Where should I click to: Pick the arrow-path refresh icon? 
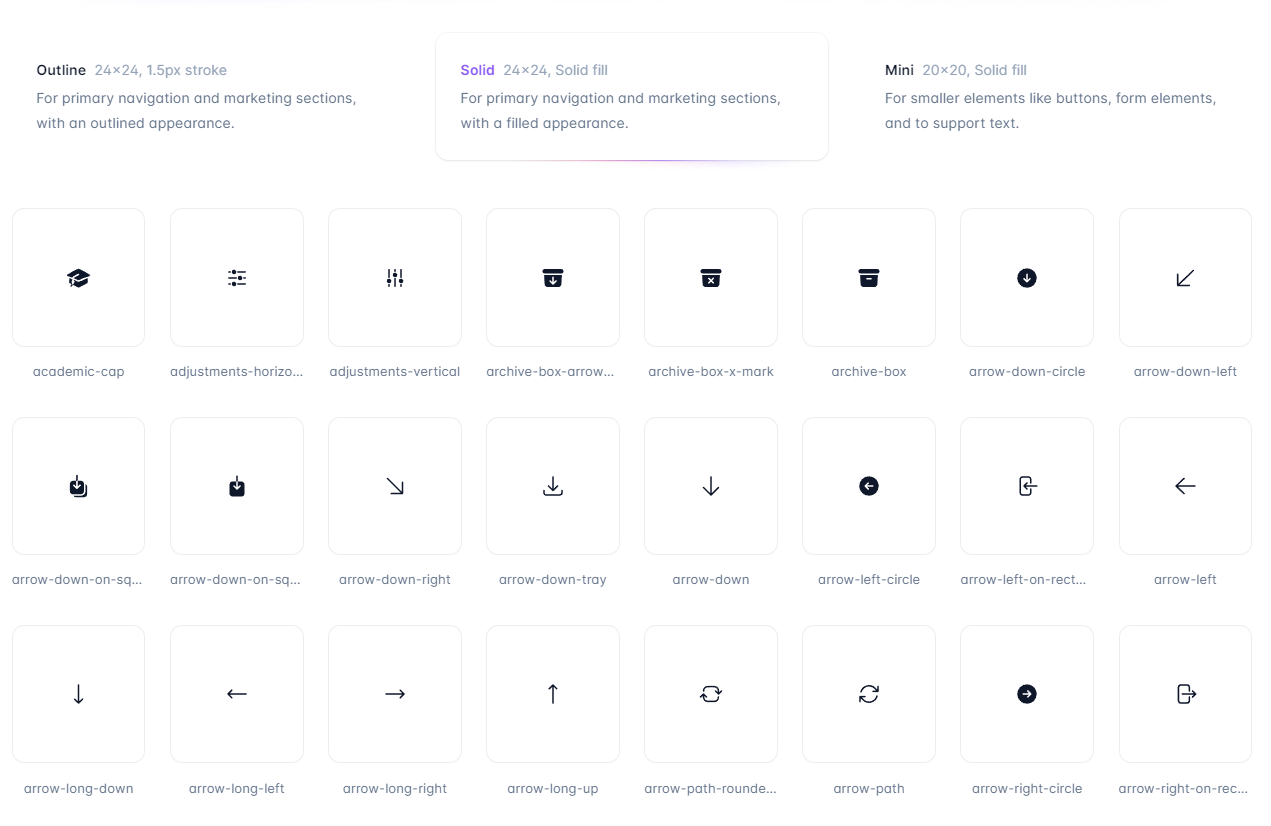[x=869, y=694]
